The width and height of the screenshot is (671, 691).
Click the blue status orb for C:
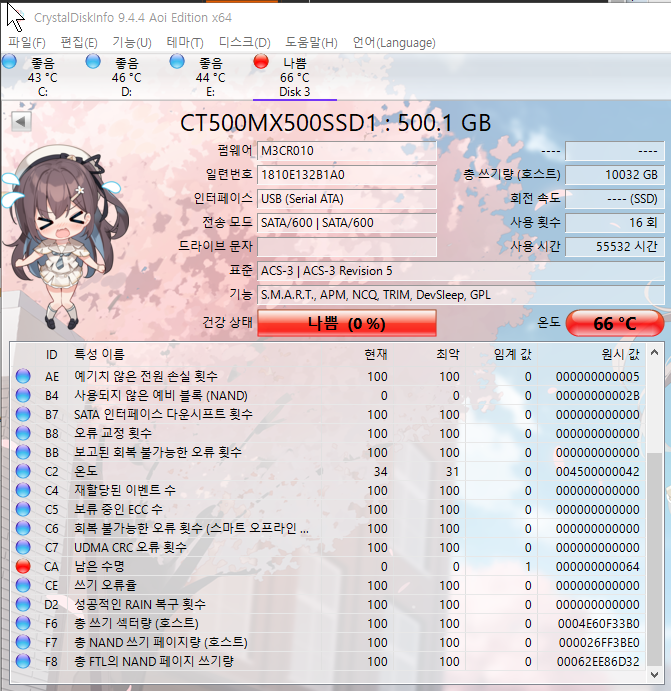(9, 61)
